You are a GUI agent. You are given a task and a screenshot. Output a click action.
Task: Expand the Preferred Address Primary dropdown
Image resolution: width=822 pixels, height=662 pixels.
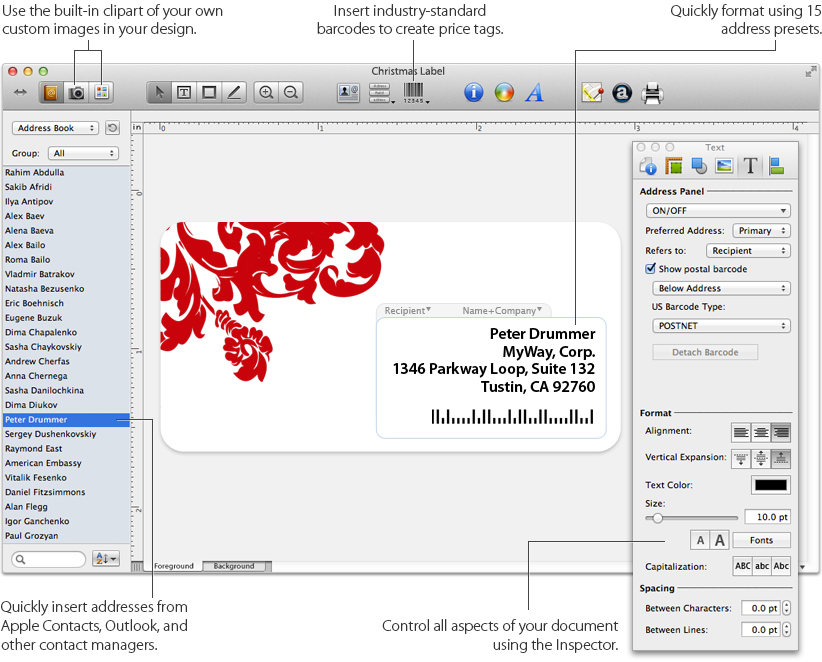coord(761,231)
